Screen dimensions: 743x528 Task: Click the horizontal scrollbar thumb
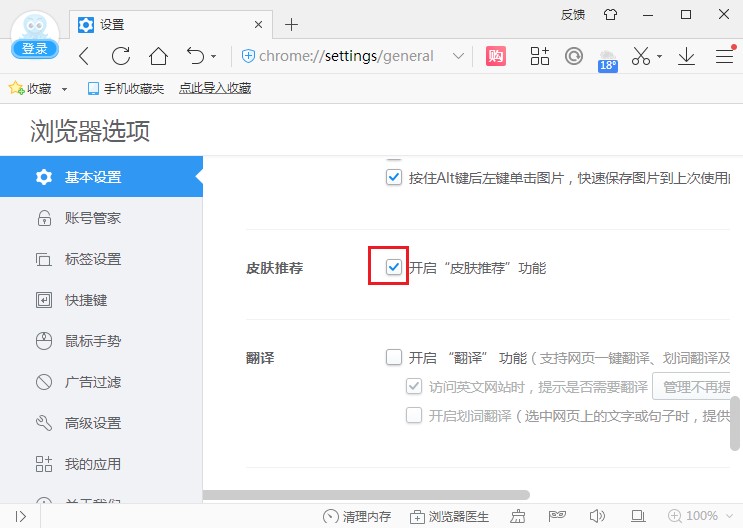click(x=366, y=495)
